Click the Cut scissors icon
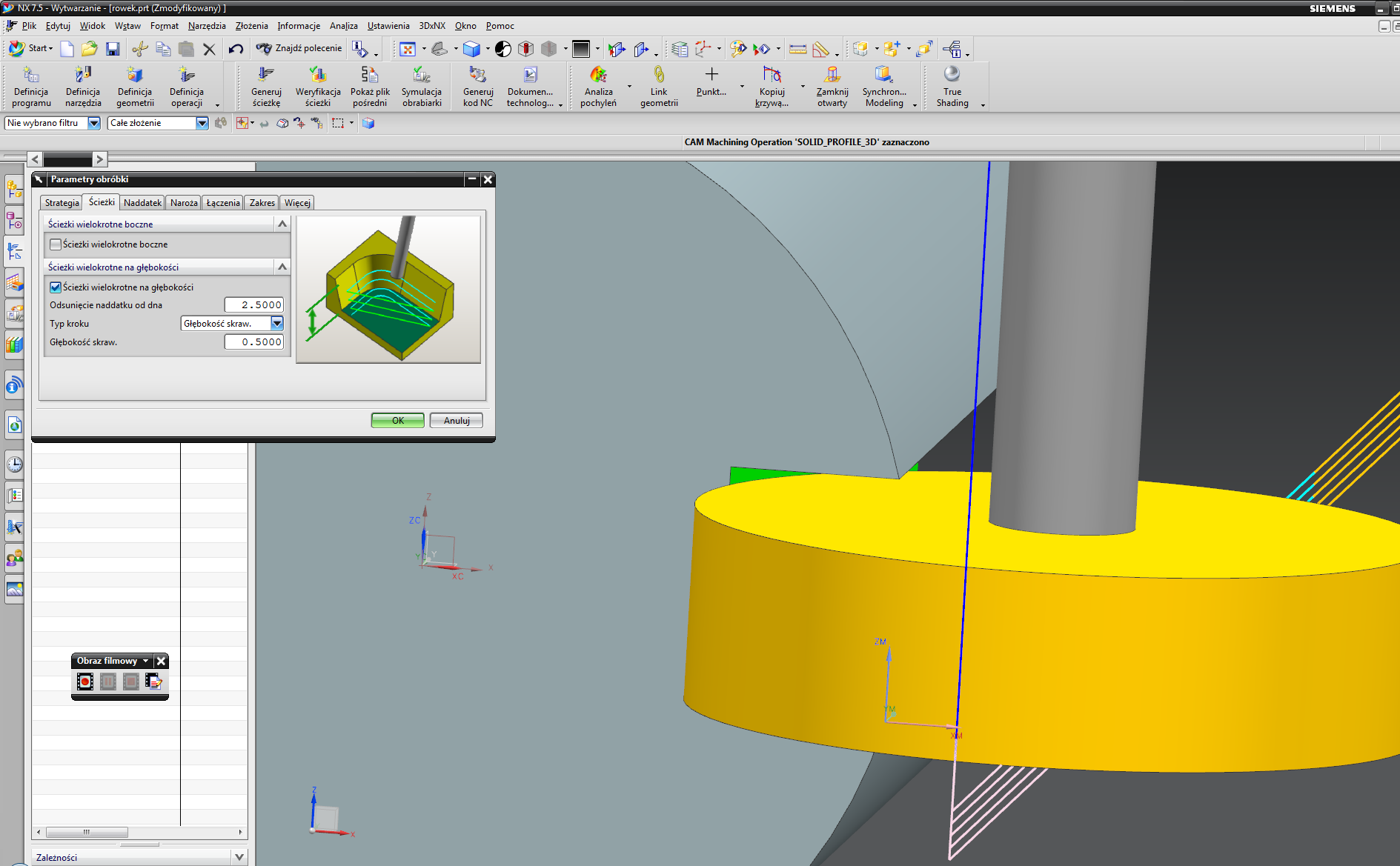Image resolution: width=1400 pixels, height=866 pixels. 140,49
